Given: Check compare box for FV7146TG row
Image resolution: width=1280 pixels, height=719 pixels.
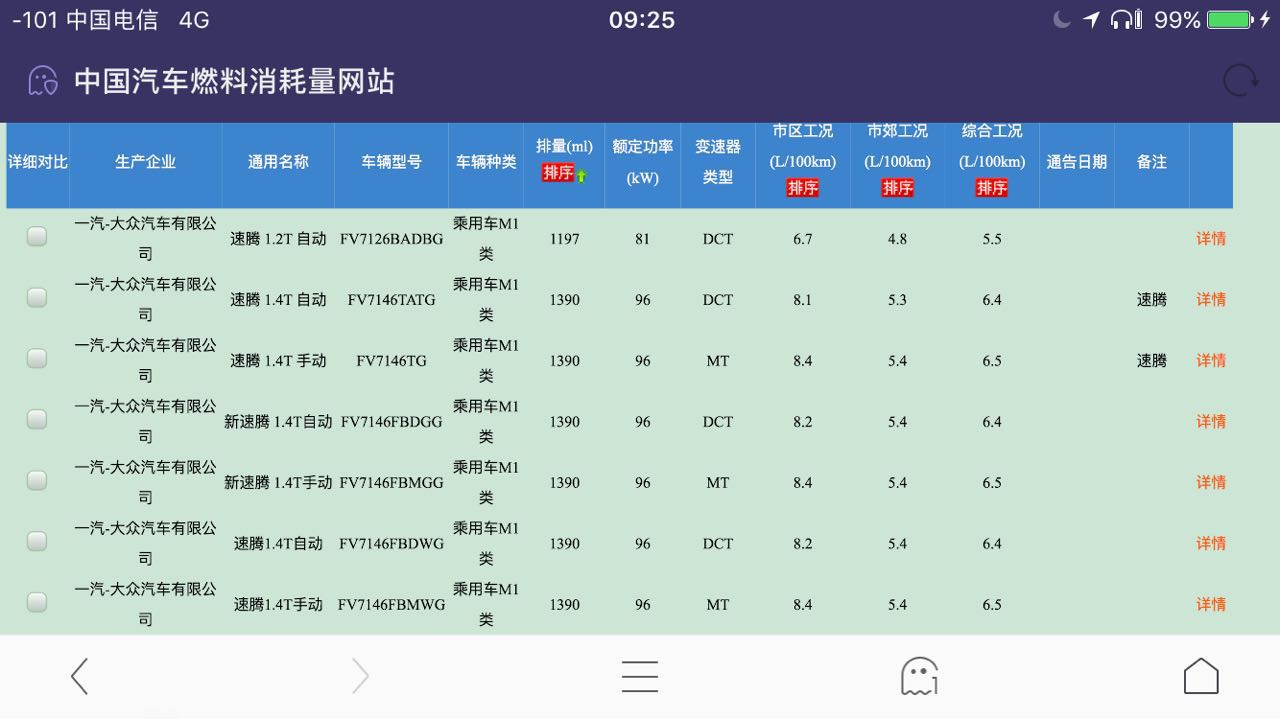Looking at the screenshot, I should [37, 358].
